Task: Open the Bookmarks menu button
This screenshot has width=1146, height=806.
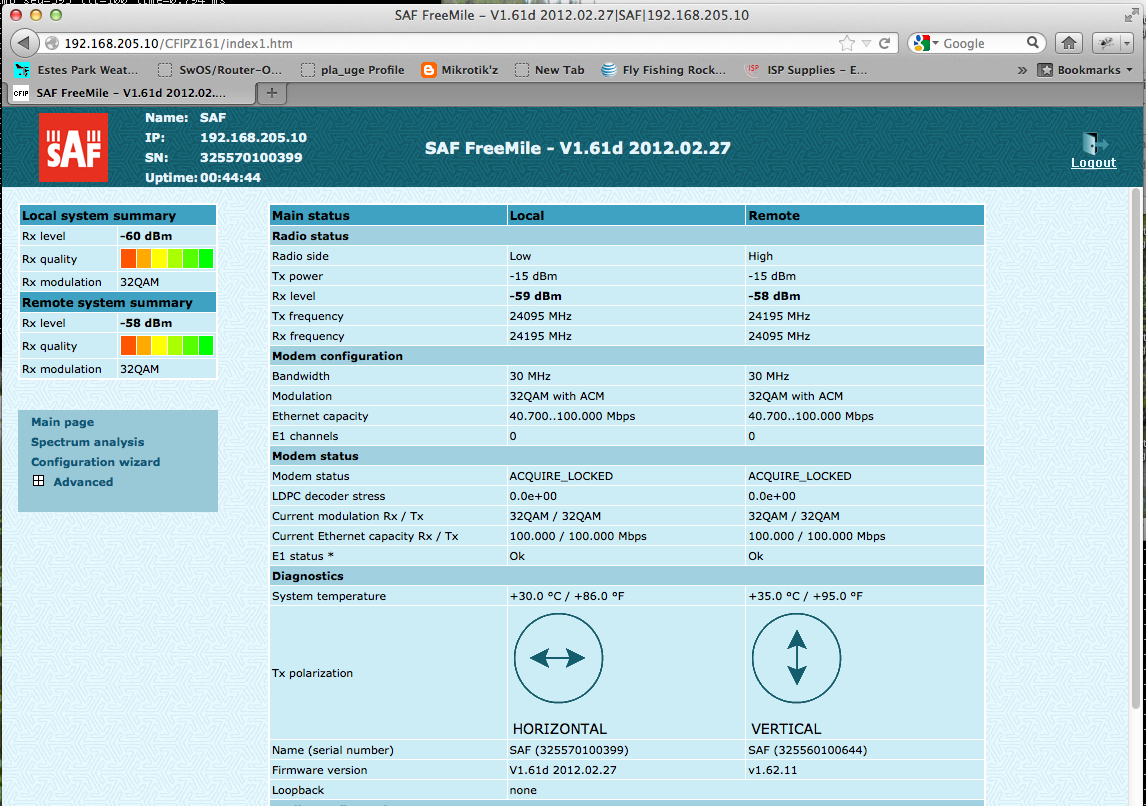Action: pyautogui.click(x=1085, y=70)
